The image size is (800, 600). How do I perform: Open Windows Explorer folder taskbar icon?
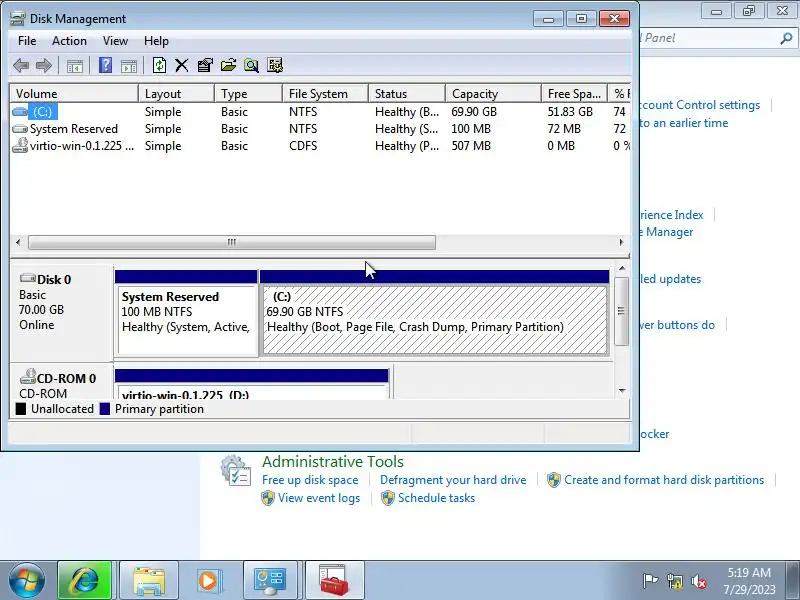(149, 581)
